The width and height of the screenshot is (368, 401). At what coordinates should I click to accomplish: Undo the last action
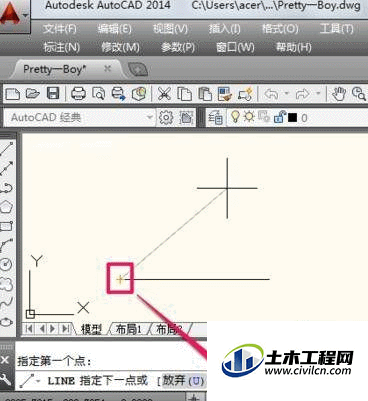pos(271,94)
